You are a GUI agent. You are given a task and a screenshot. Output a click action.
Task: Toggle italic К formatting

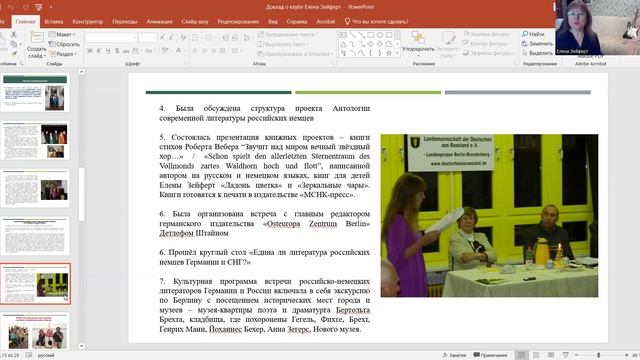pyautogui.click(x=99, y=51)
